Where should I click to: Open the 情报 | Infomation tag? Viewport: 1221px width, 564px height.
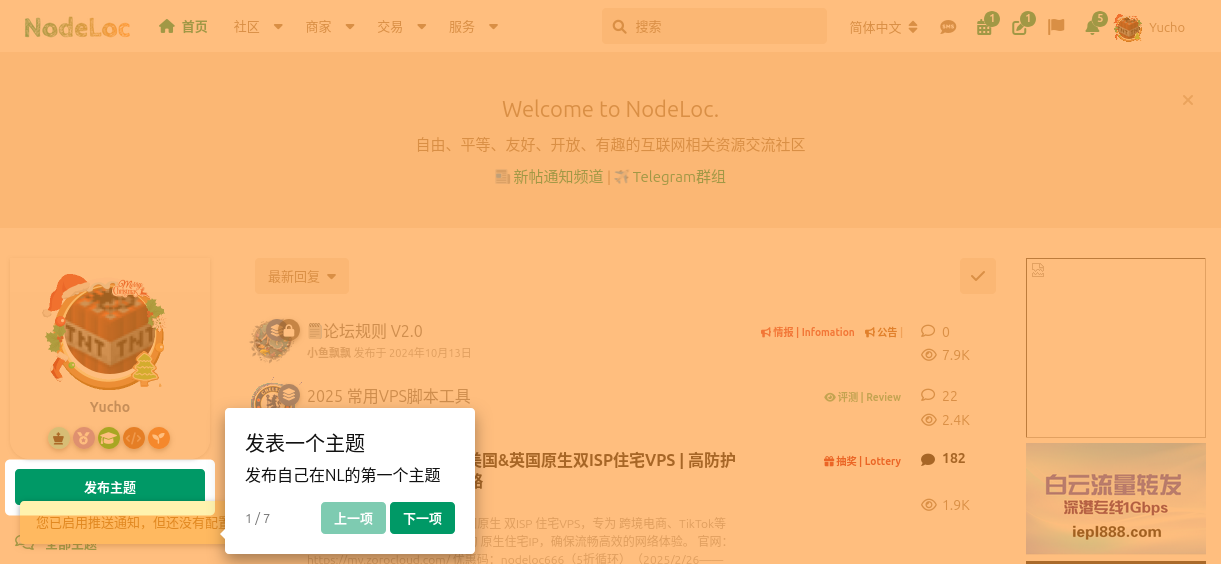click(808, 332)
